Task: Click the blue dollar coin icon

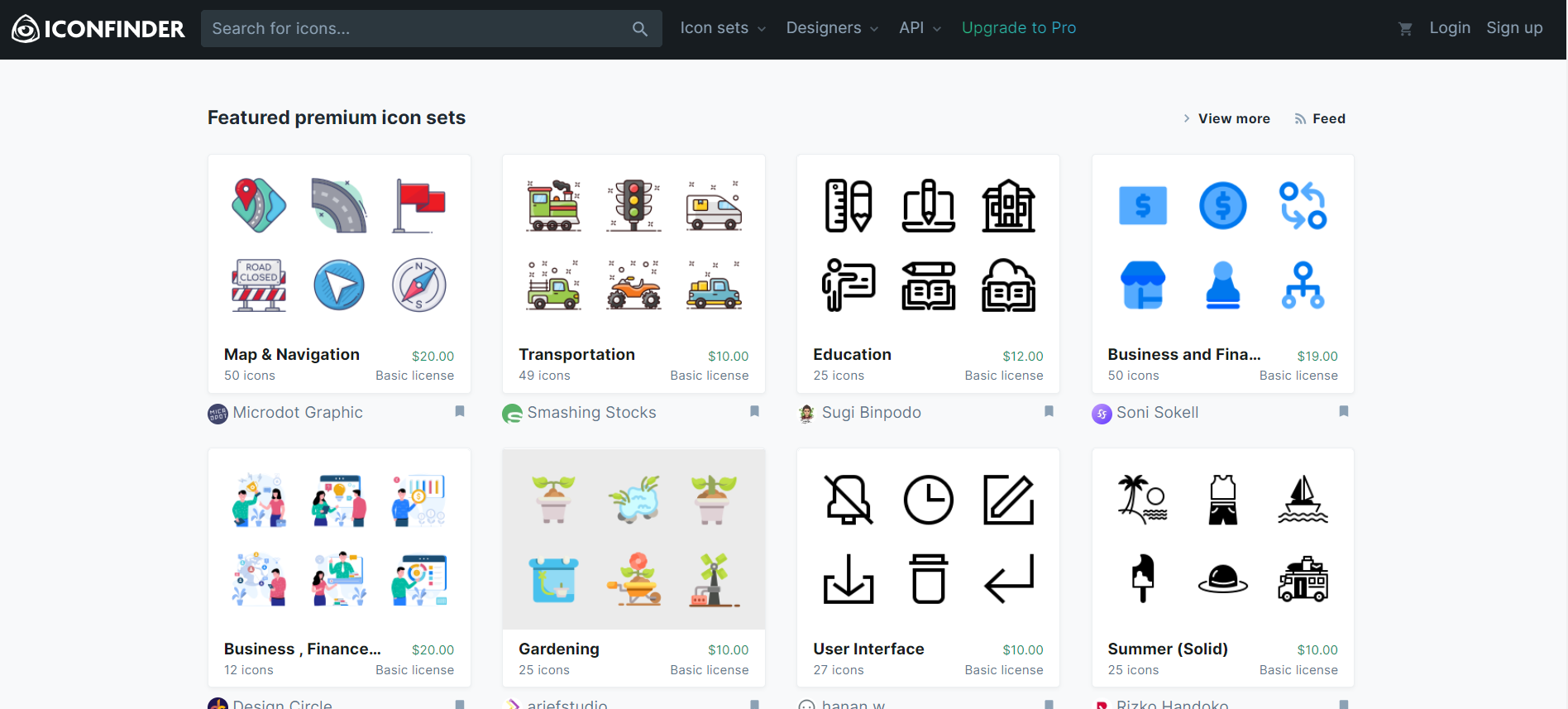Action: 1223,205
